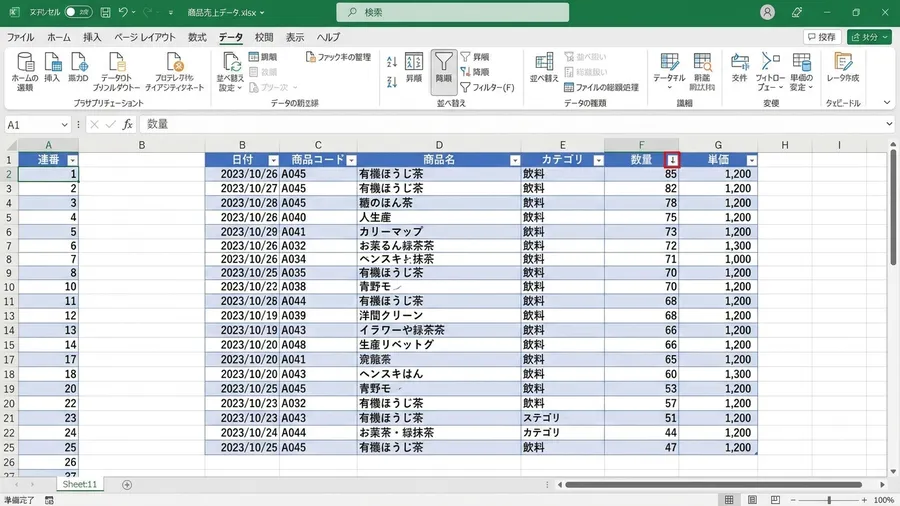Viewport: 900px width, 506px height.
Task: Open the カテゴリ column filter dropdown
Action: 598,160
